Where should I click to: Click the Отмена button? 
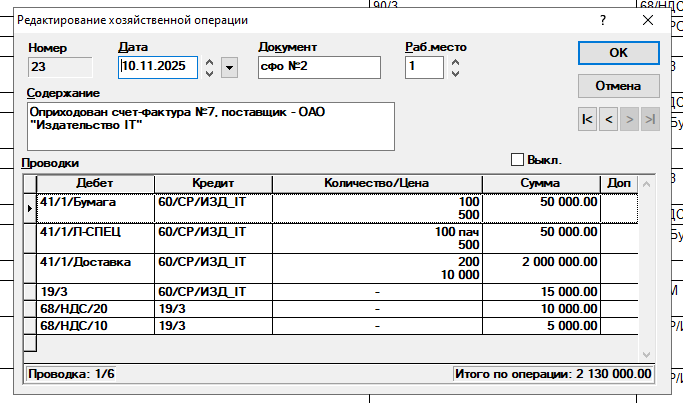pyautogui.click(x=618, y=85)
